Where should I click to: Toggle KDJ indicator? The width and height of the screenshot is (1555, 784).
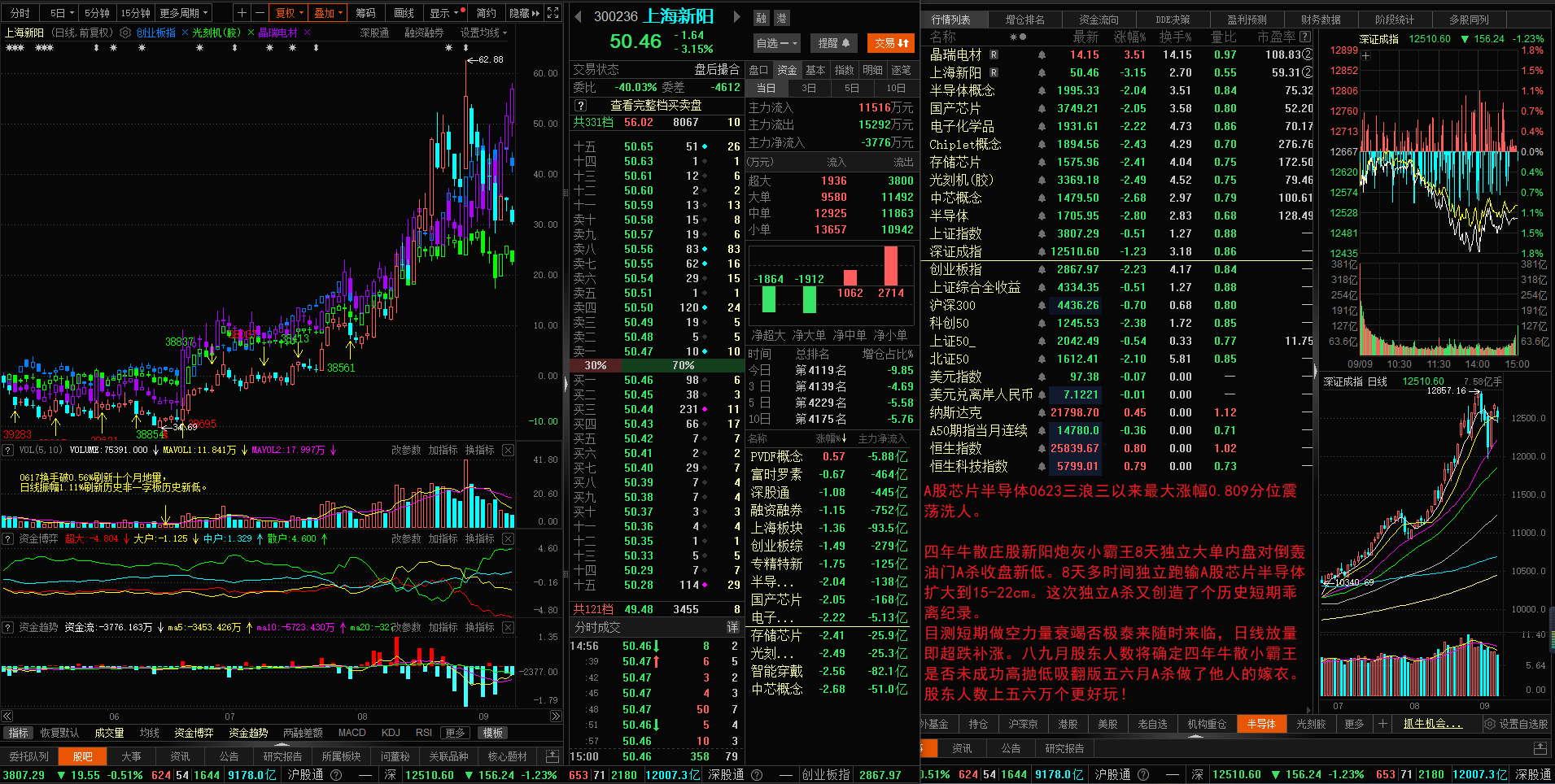click(391, 733)
